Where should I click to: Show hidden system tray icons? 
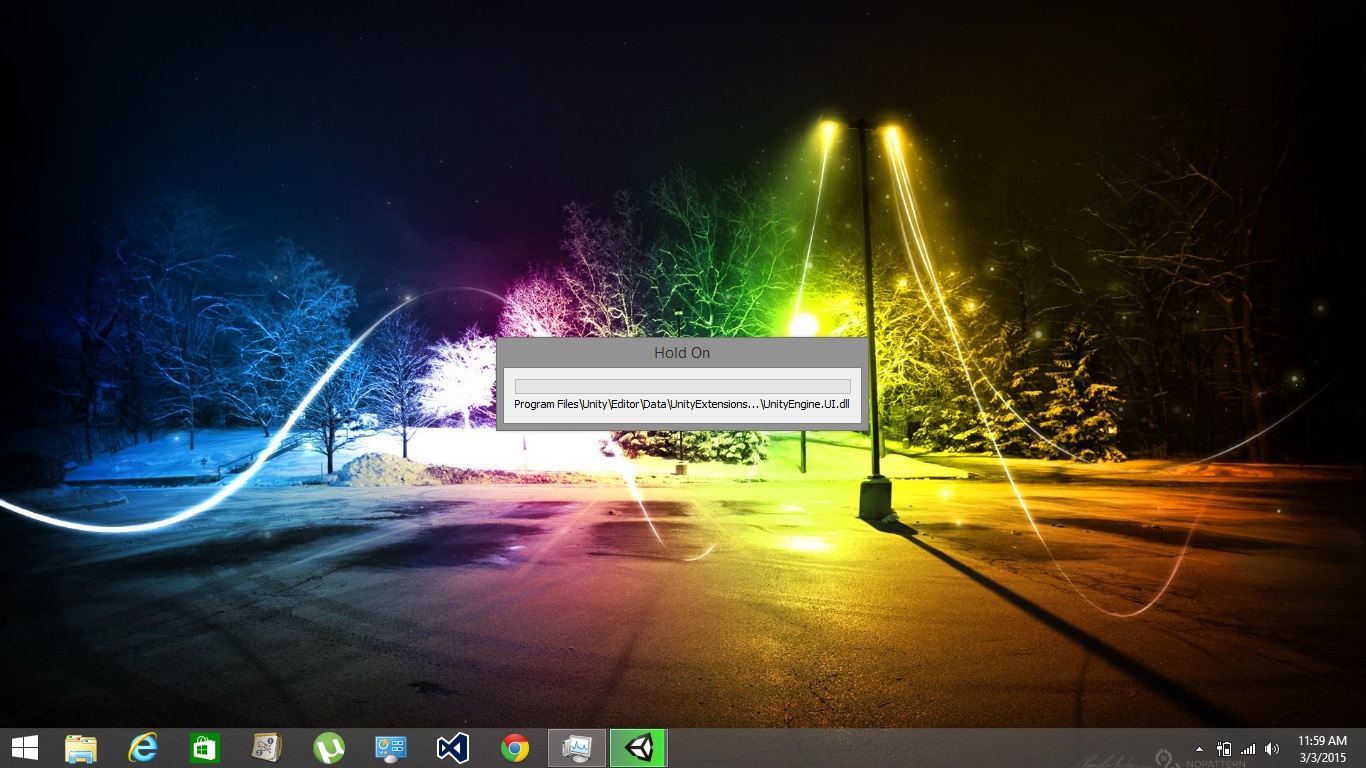(1199, 749)
